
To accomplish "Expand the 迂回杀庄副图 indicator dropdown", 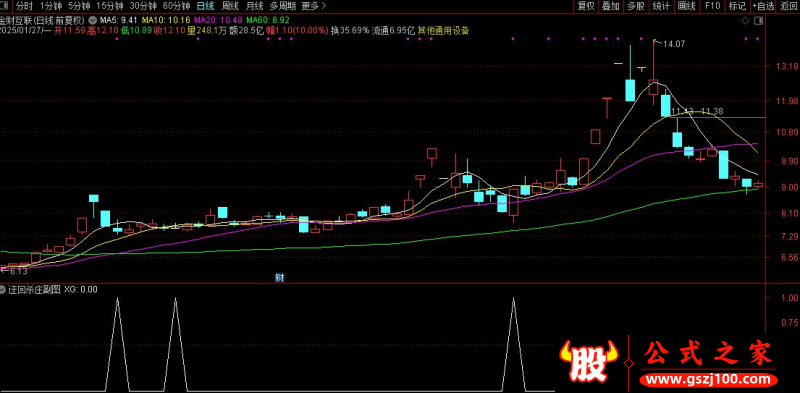I will [x=4, y=289].
